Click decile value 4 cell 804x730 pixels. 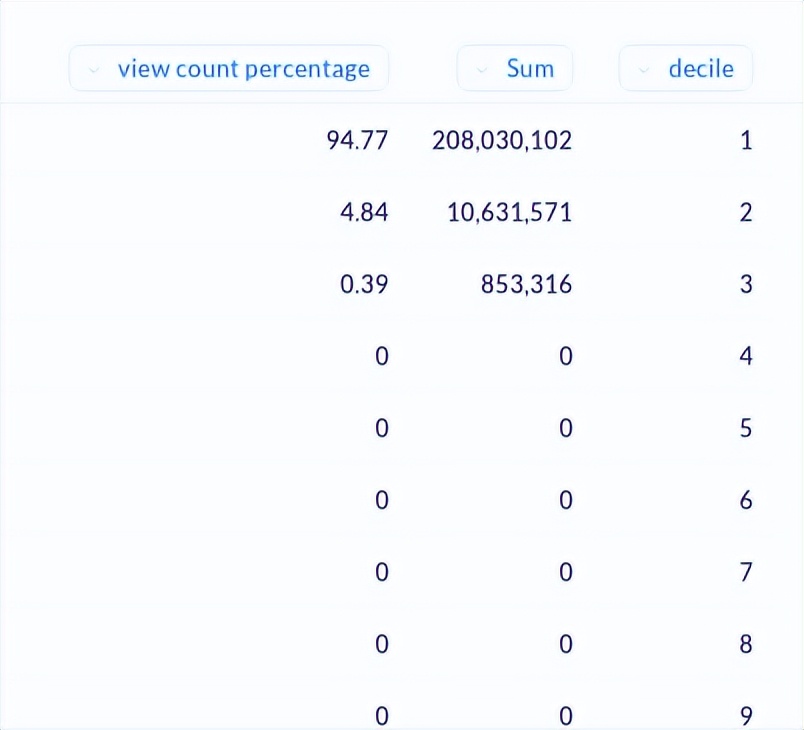(745, 357)
